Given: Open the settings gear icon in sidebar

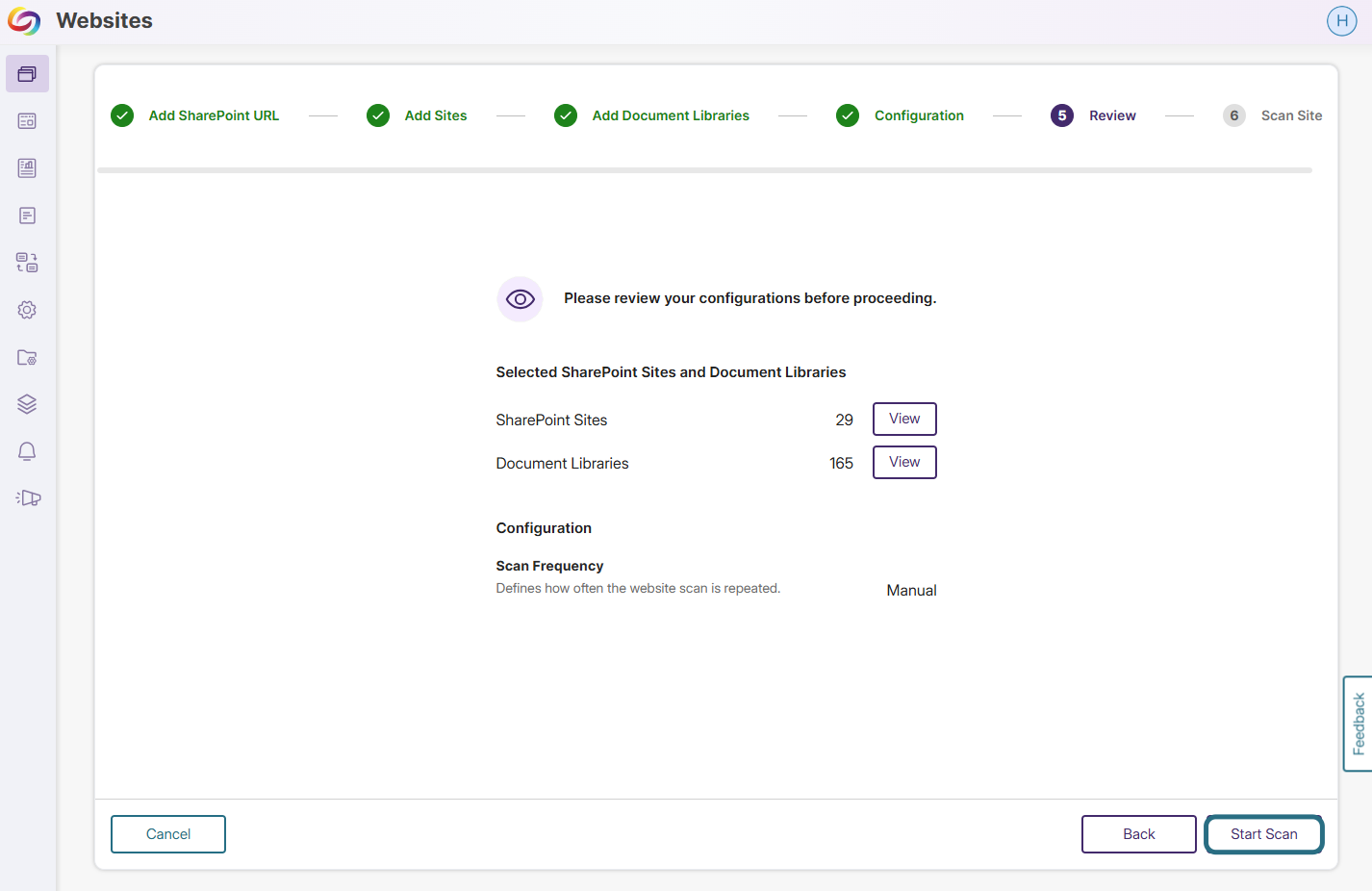Looking at the screenshot, I should [27, 310].
